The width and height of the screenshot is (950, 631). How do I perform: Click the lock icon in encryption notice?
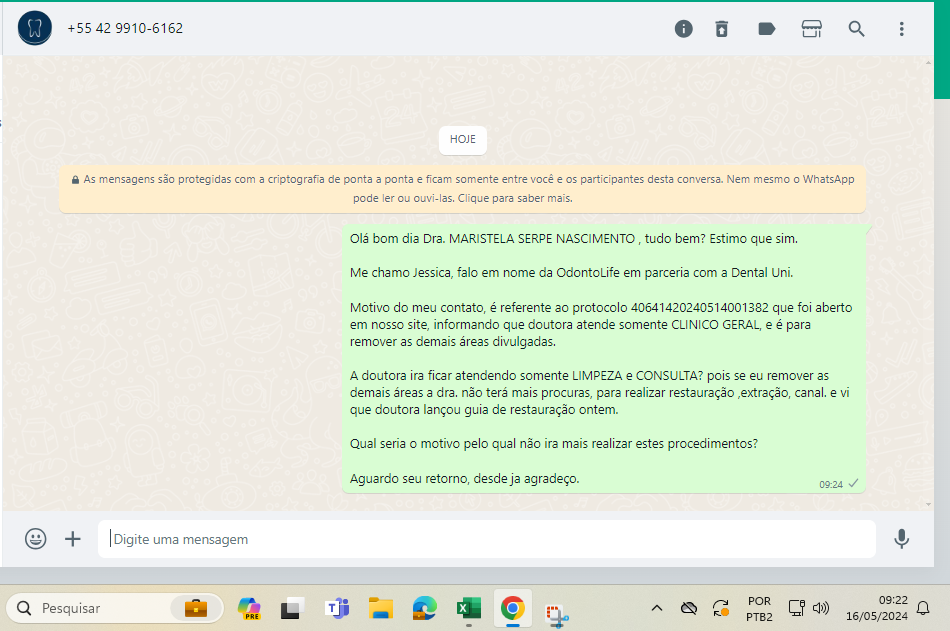75,180
